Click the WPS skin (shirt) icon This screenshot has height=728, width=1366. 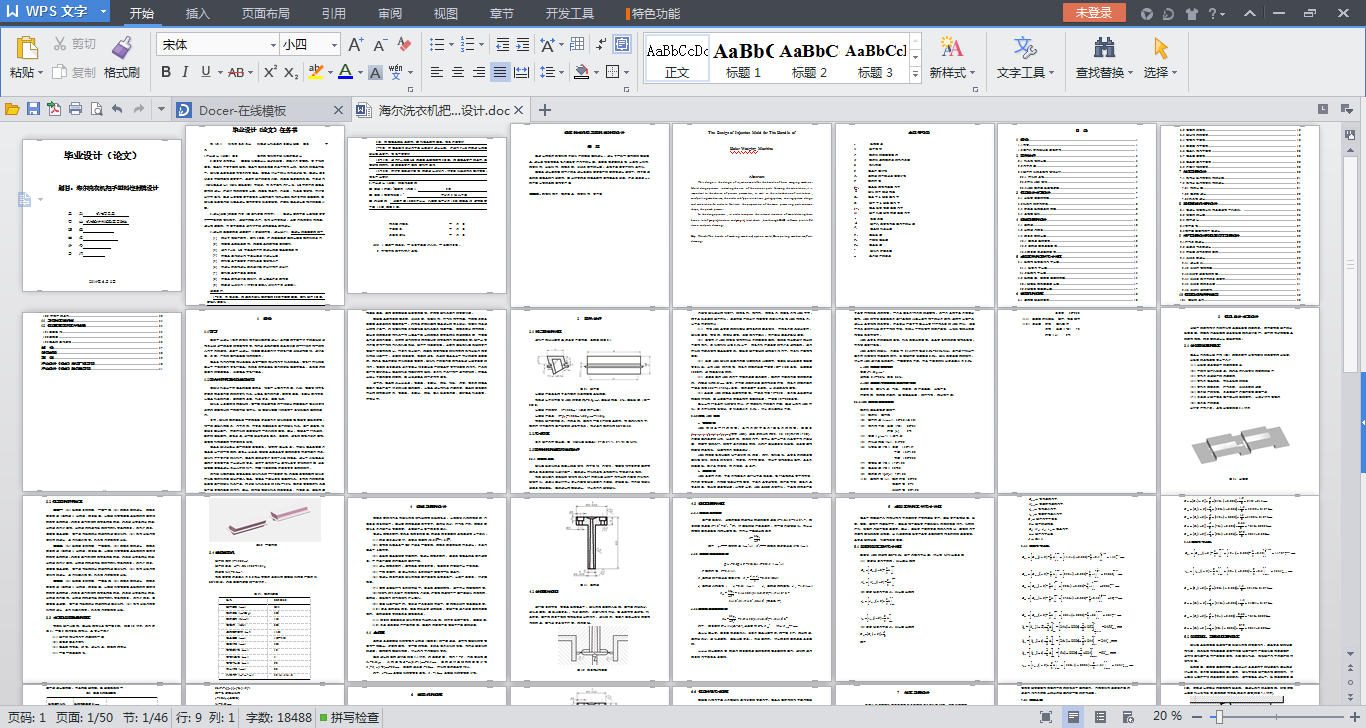[1191, 14]
